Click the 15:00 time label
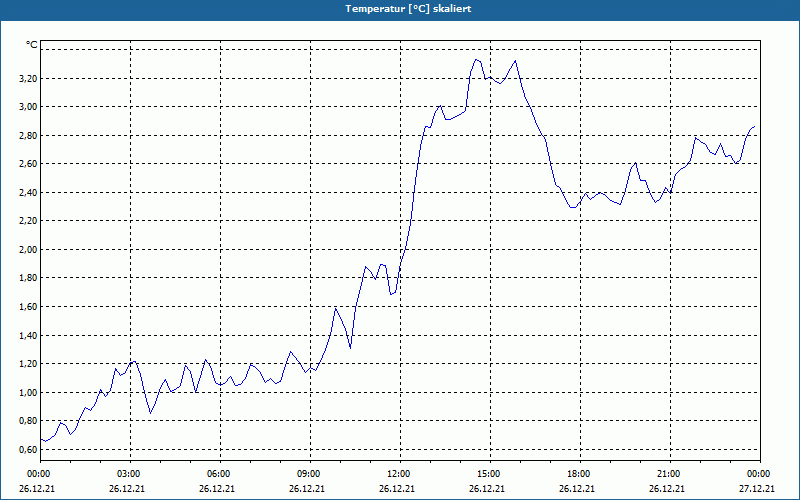The image size is (800, 500). point(490,474)
